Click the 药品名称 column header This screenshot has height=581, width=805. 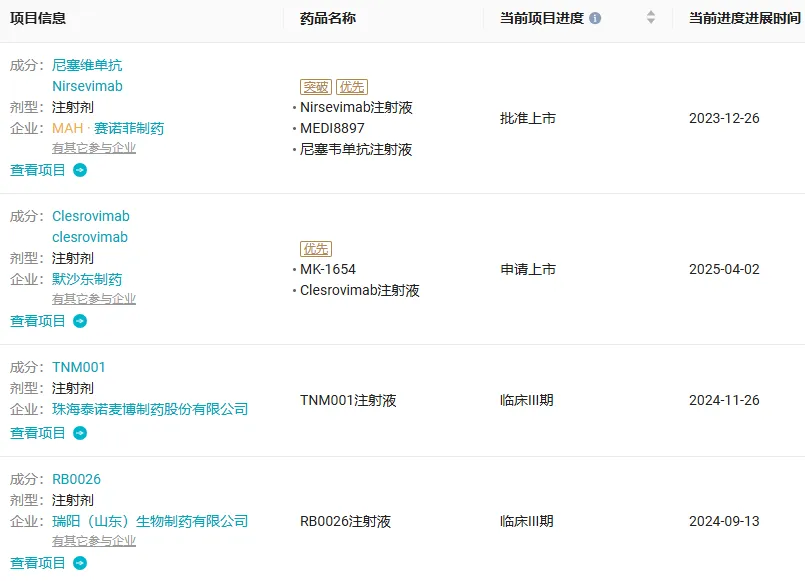point(328,18)
